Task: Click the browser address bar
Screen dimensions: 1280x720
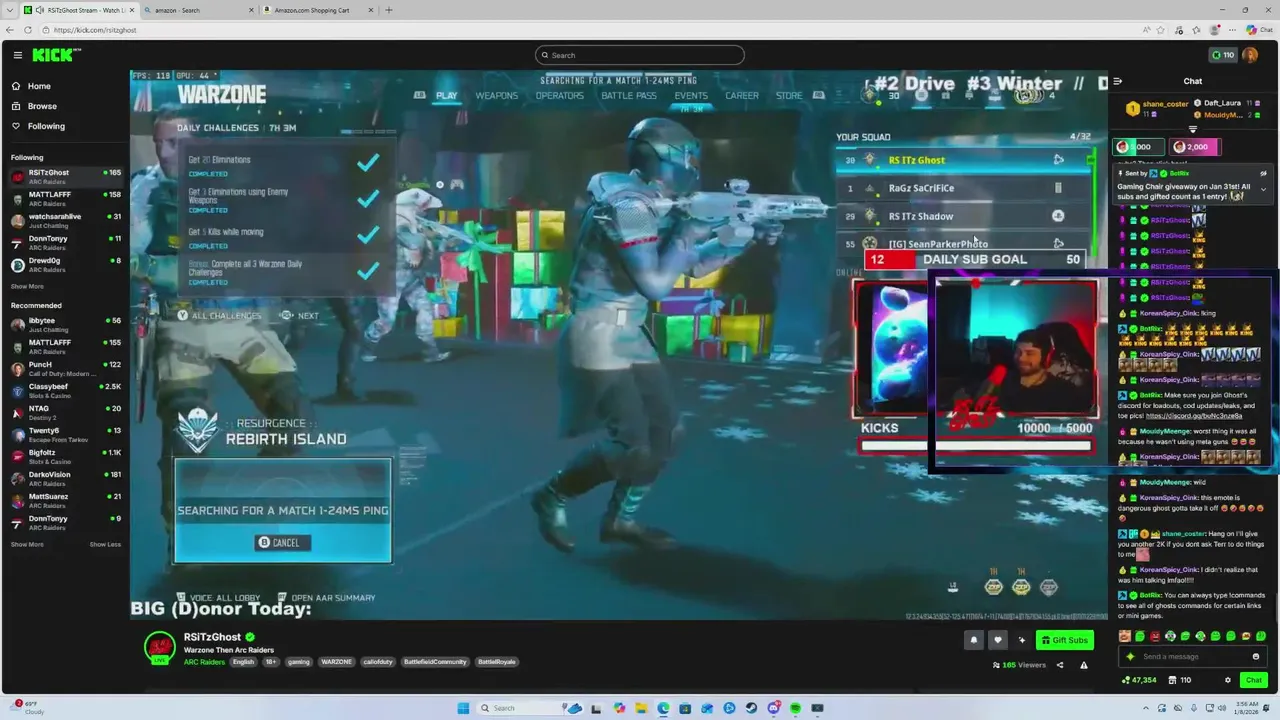Action: click(590, 30)
